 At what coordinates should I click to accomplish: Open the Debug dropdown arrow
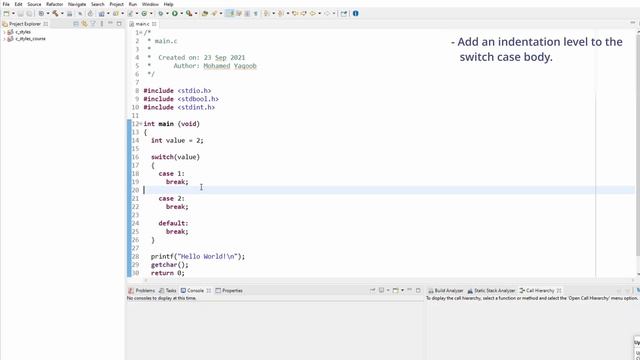click(x=167, y=13)
